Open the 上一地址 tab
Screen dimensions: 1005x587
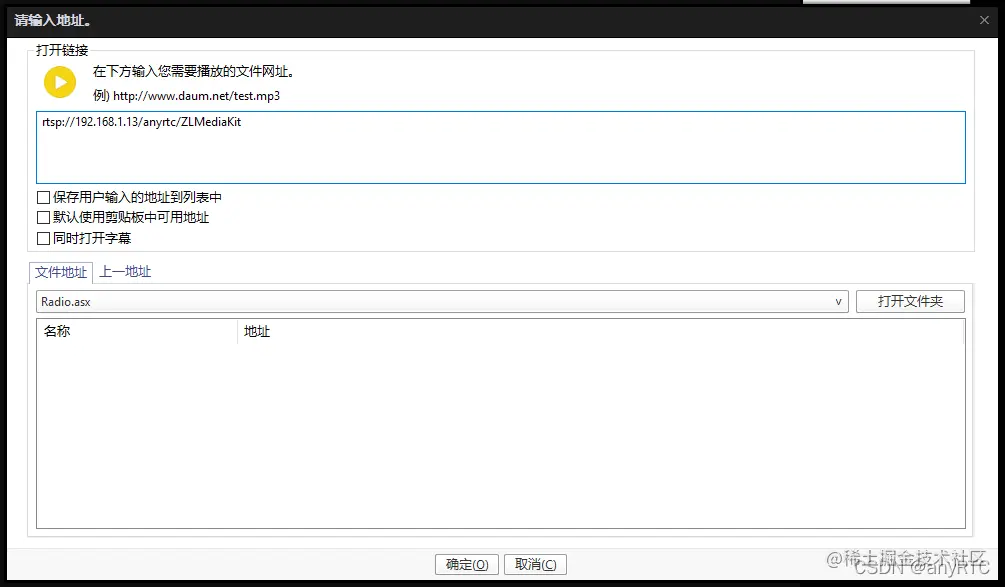click(x=125, y=272)
